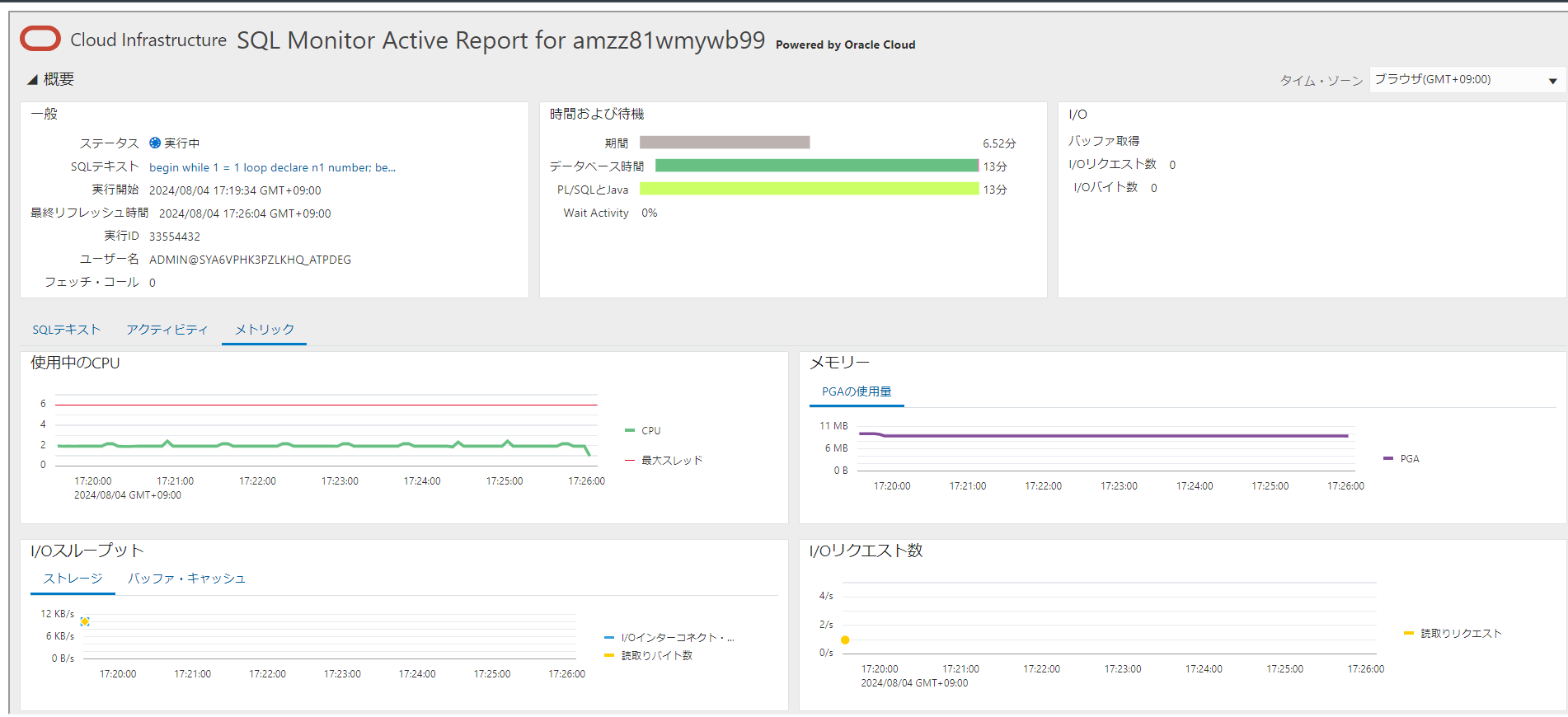
Task: Click the running status spinner icon
Action: point(155,143)
